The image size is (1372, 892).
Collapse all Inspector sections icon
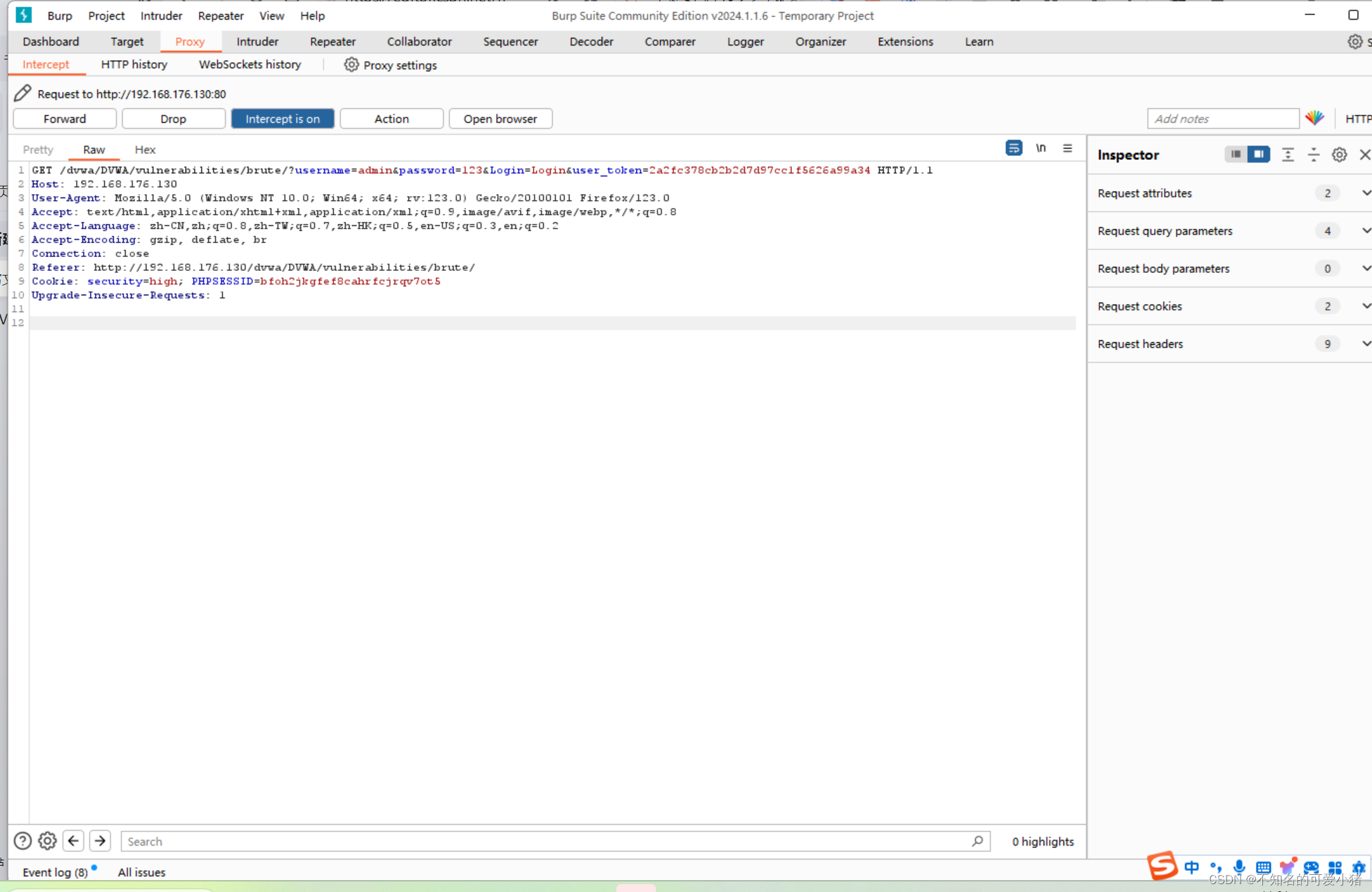point(1313,155)
